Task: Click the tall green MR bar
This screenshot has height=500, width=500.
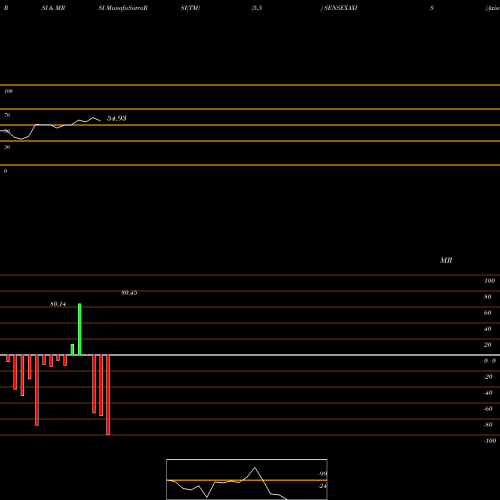Action: point(80,329)
